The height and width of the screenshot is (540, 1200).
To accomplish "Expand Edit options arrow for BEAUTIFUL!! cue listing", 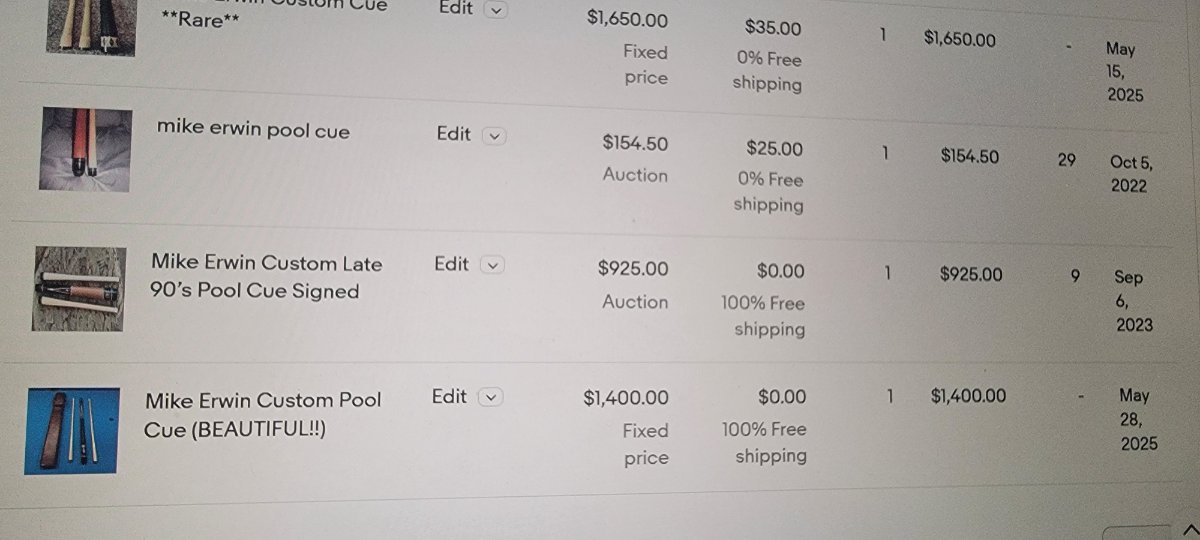I will (x=489, y=398).
